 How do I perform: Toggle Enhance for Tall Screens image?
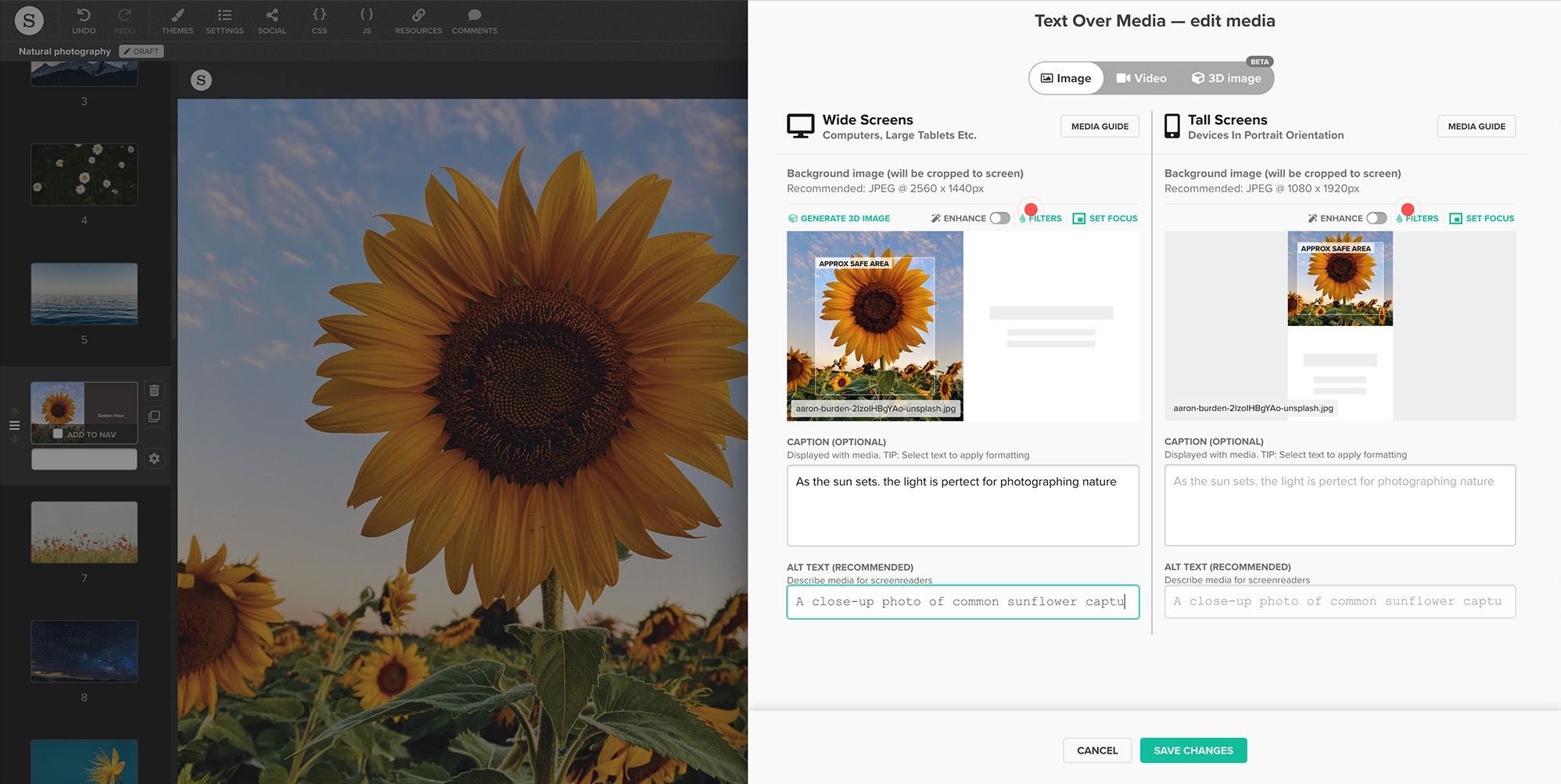(1376, 218)
